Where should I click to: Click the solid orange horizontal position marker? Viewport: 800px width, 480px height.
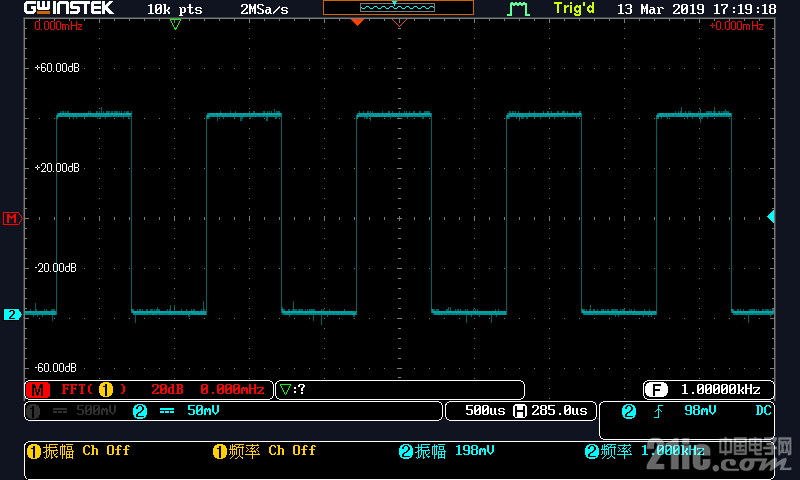point(357,22)
